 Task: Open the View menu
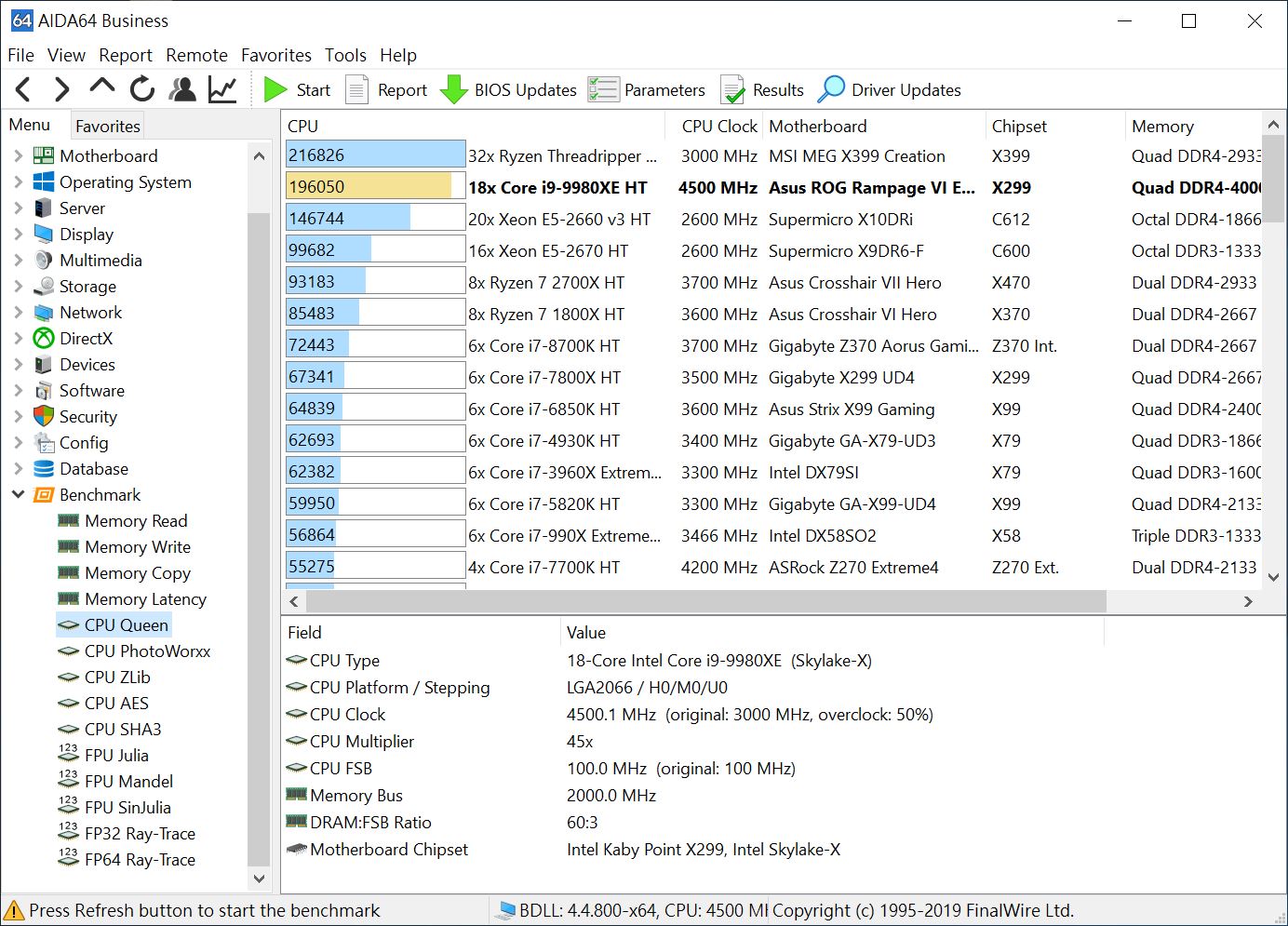(x=66, y=55)
